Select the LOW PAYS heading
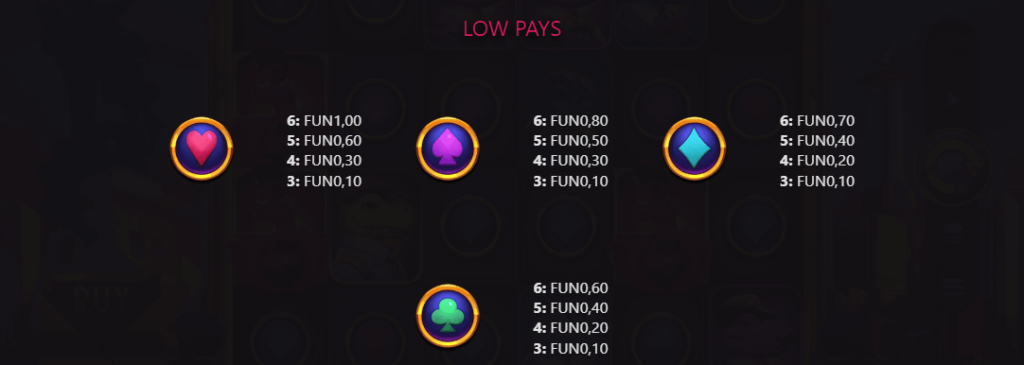Screen dimensions: 1024x365 pos(512,29)
